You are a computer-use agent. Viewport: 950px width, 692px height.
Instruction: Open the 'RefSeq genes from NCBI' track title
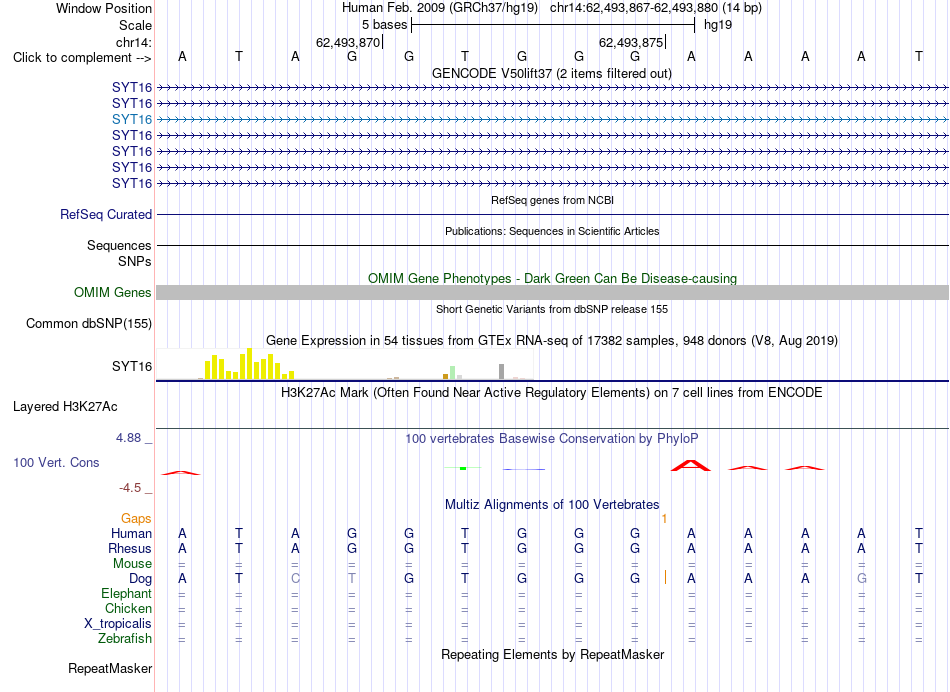(x=552, y=200)
